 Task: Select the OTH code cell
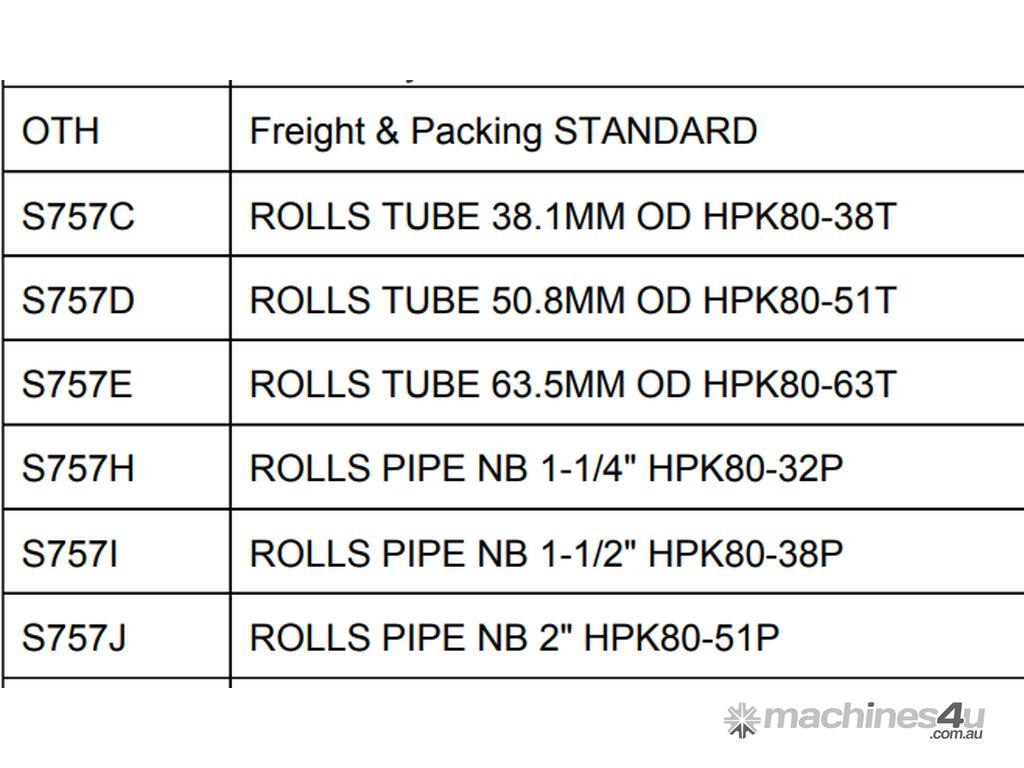click(x=61, y=131)
